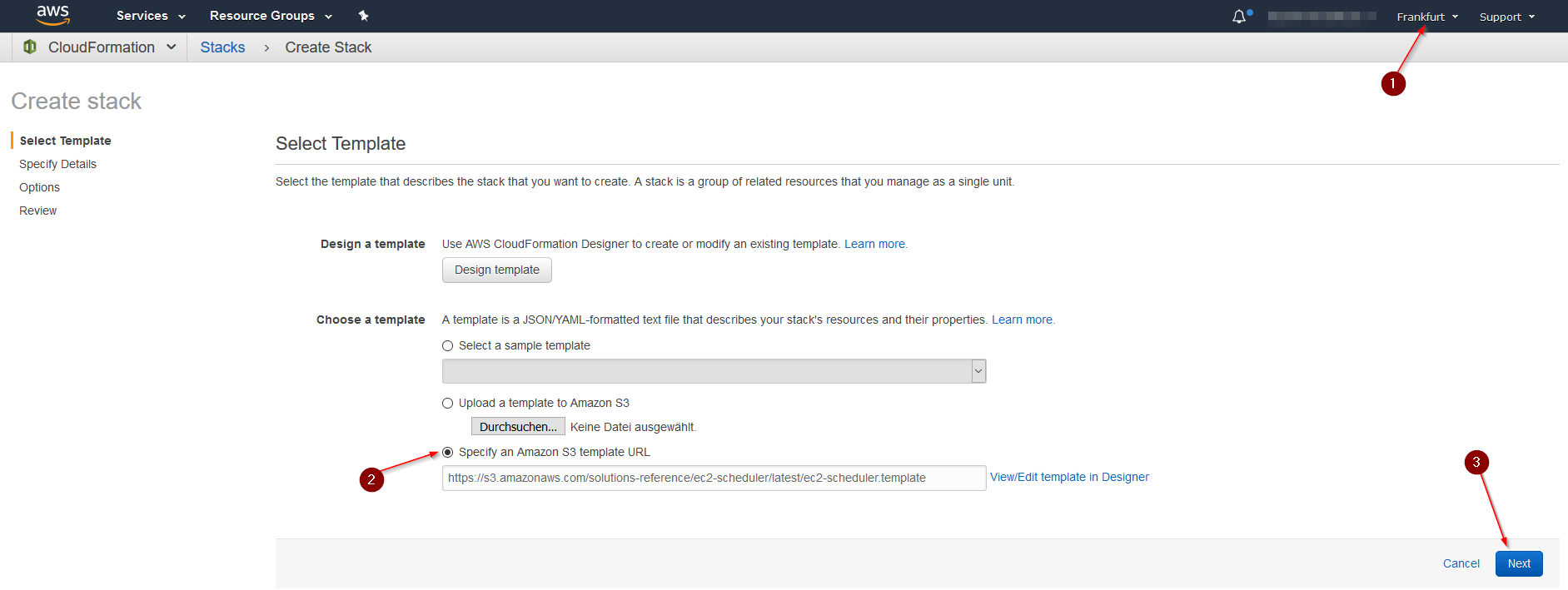Viewport: 1568px width, 590px height.
Task: Open the Support dropdown menu
Action: 1507,17
